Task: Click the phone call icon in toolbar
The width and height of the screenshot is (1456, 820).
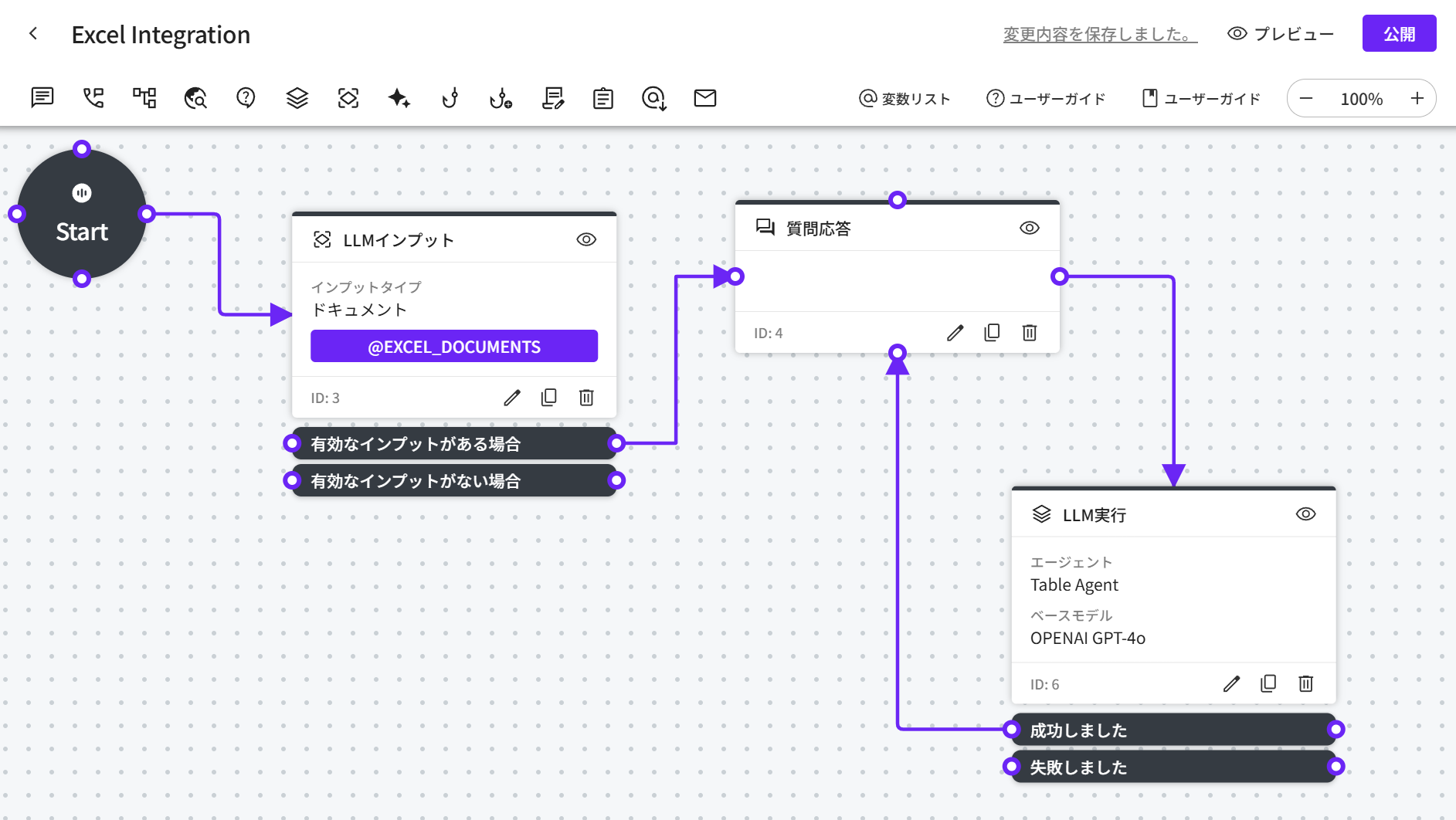Action: (93, 98)
